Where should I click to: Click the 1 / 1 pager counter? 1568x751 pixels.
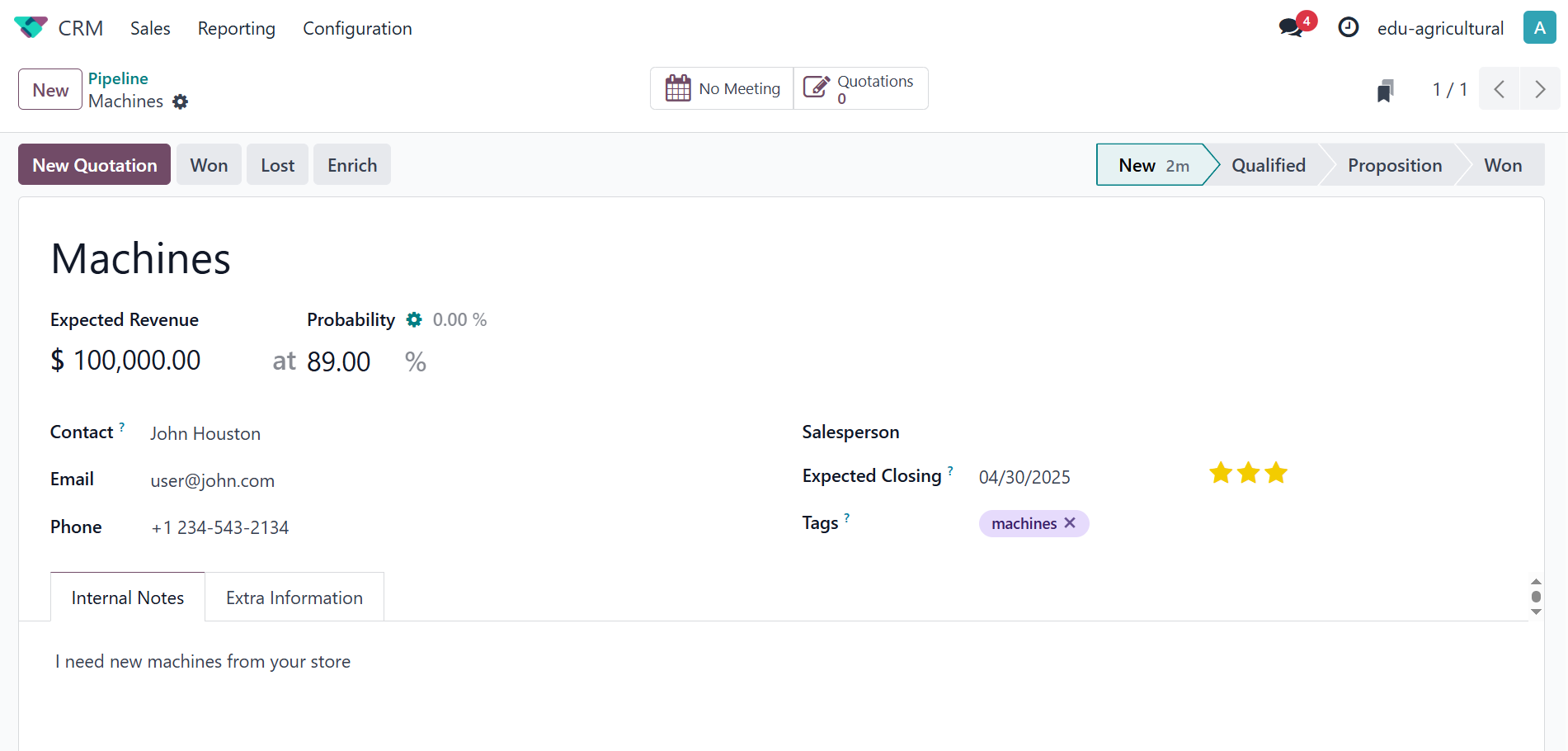click(x=1450, y=89)
